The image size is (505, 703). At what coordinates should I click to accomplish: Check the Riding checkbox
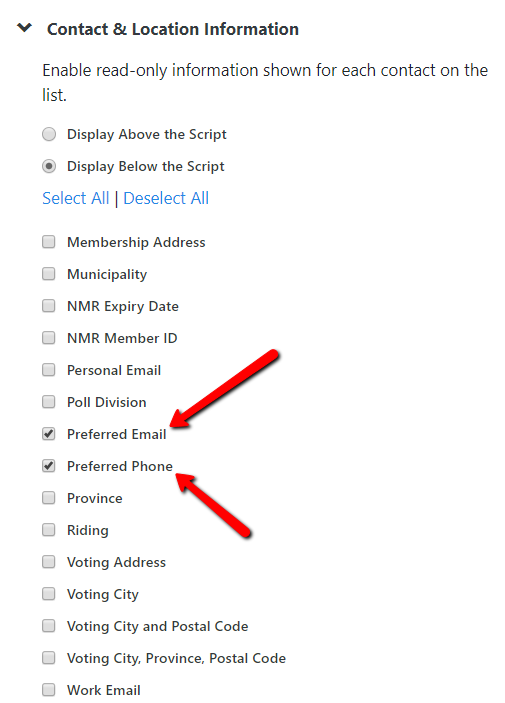[x=48, y=530]
